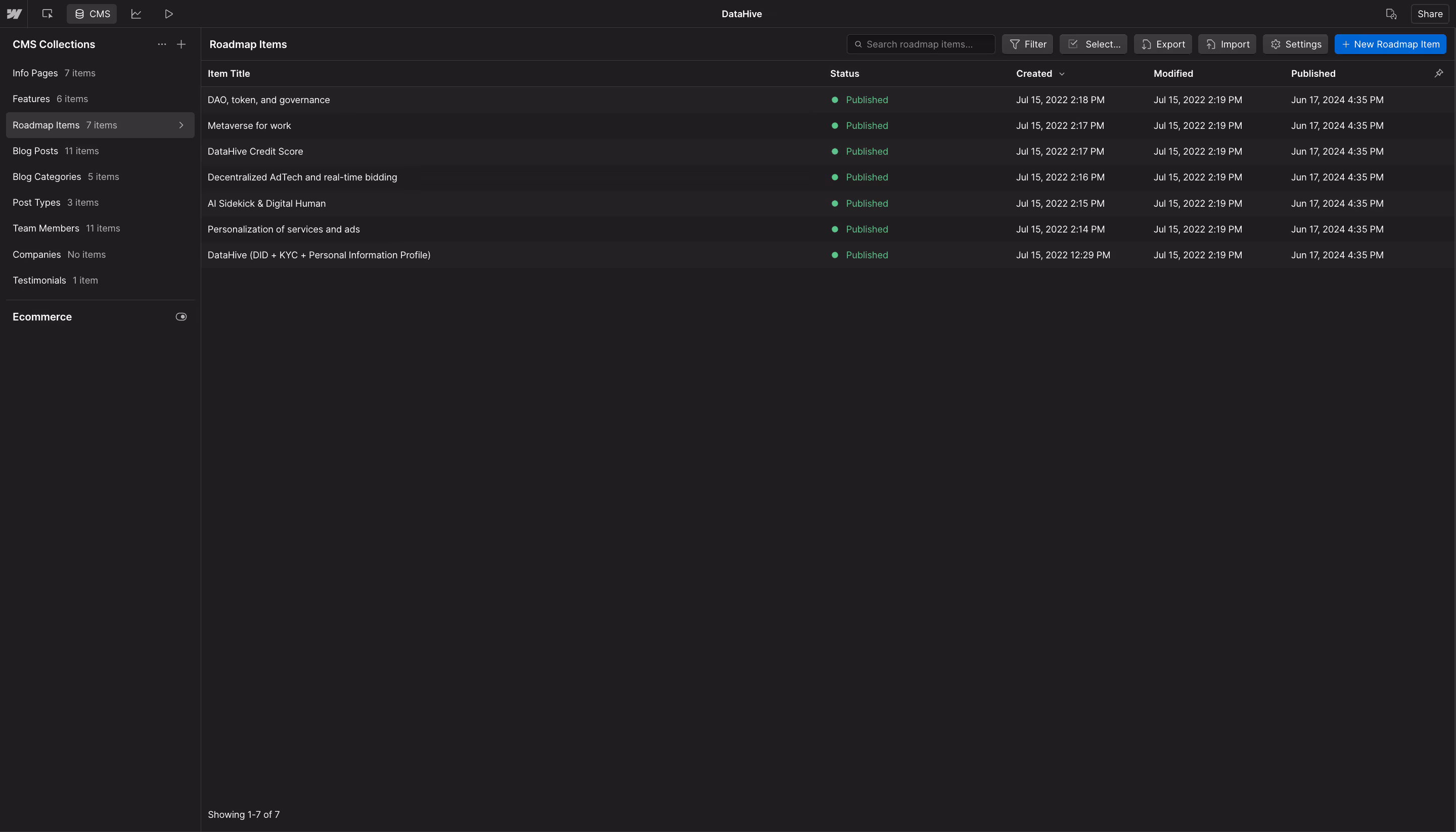Click the New Roadmap Item button
Viewport: 1456px width, 832px height.
[x=1390, y=44]
